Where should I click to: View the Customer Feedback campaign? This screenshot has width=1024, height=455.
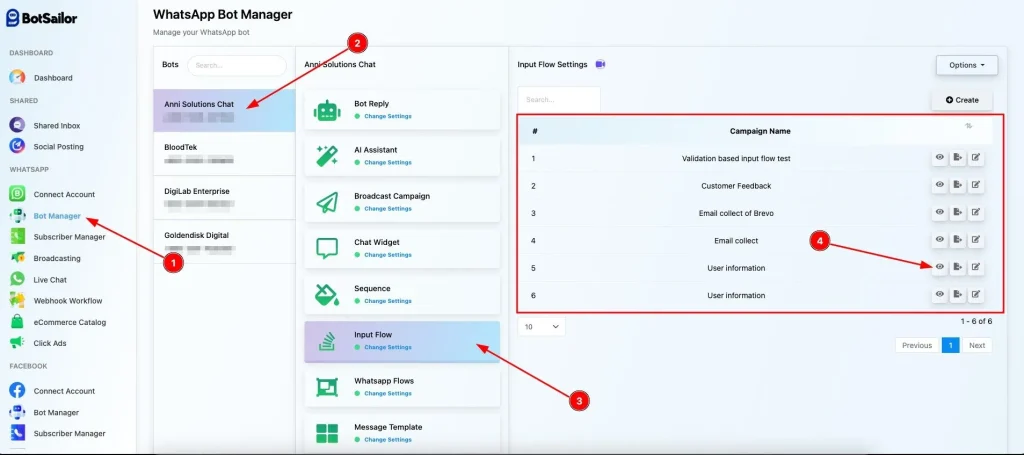(x=939, y=185)
